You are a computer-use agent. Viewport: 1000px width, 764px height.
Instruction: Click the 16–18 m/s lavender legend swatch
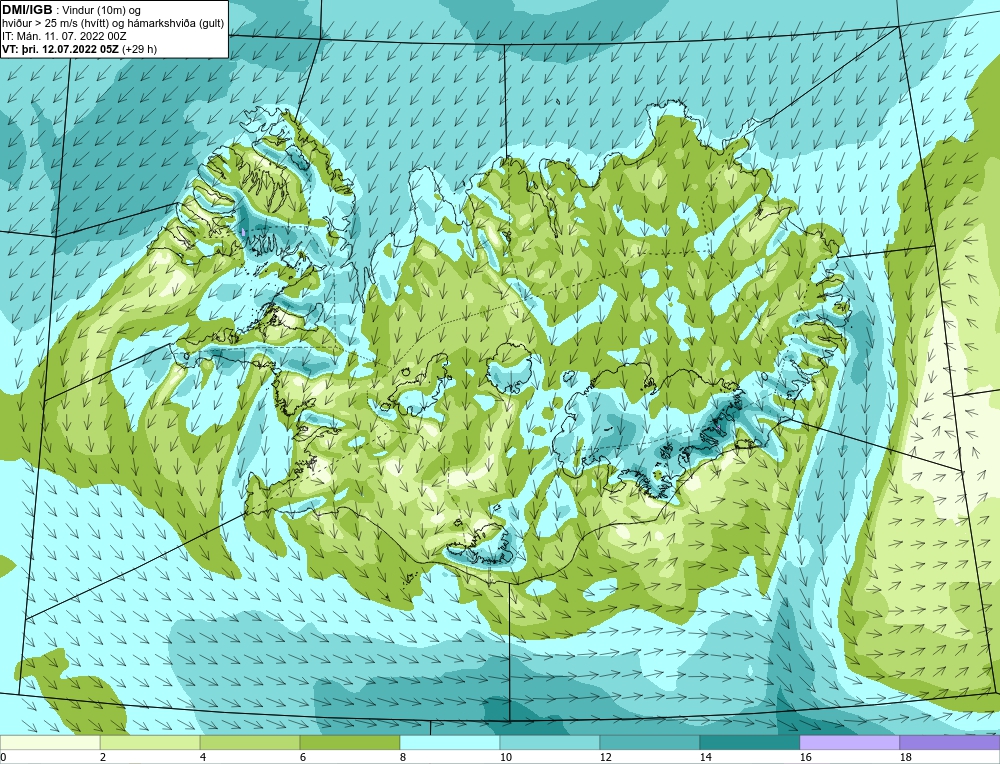849,742
